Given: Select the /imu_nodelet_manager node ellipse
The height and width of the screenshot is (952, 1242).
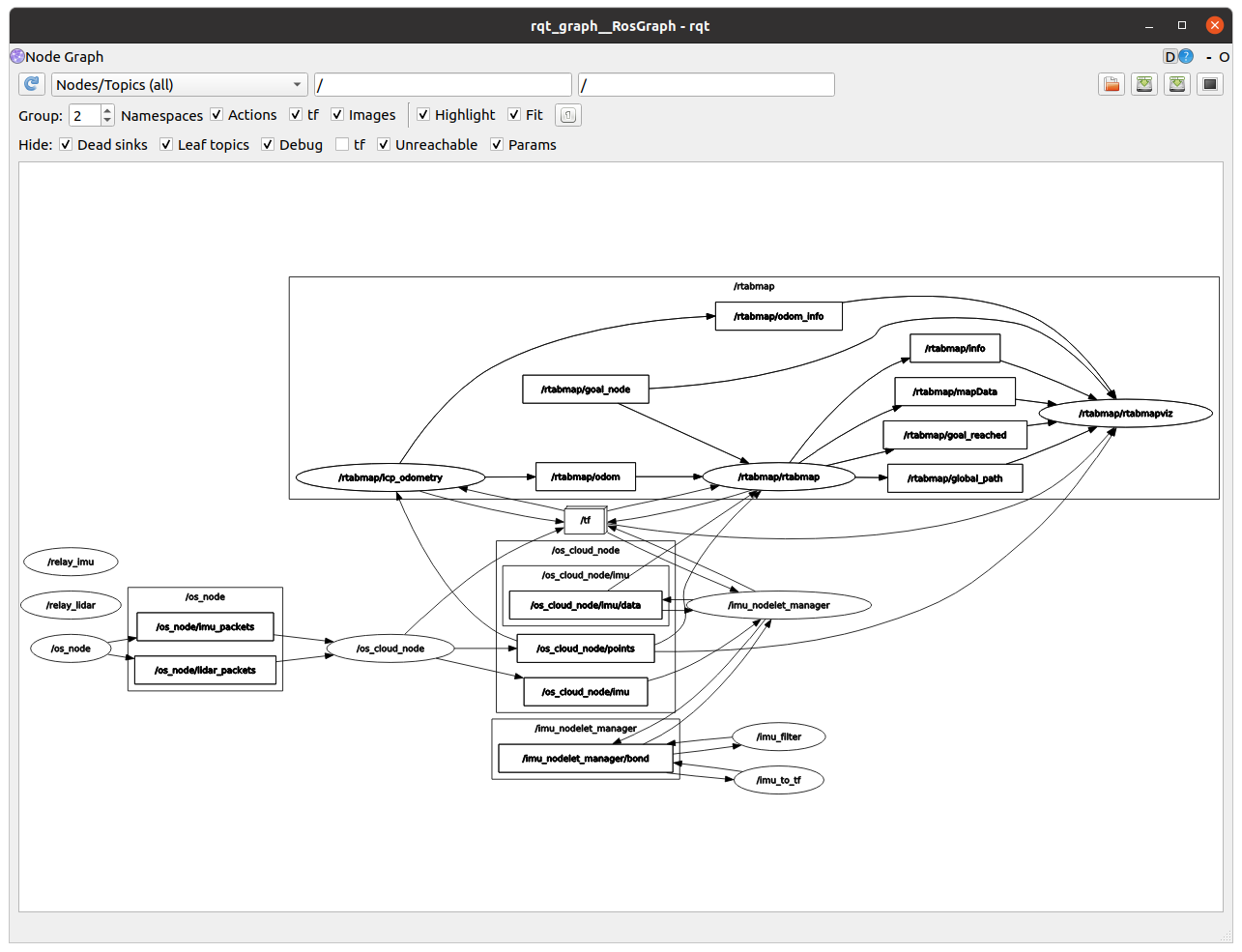Looking at the screenshot, I should pos(778,605).
